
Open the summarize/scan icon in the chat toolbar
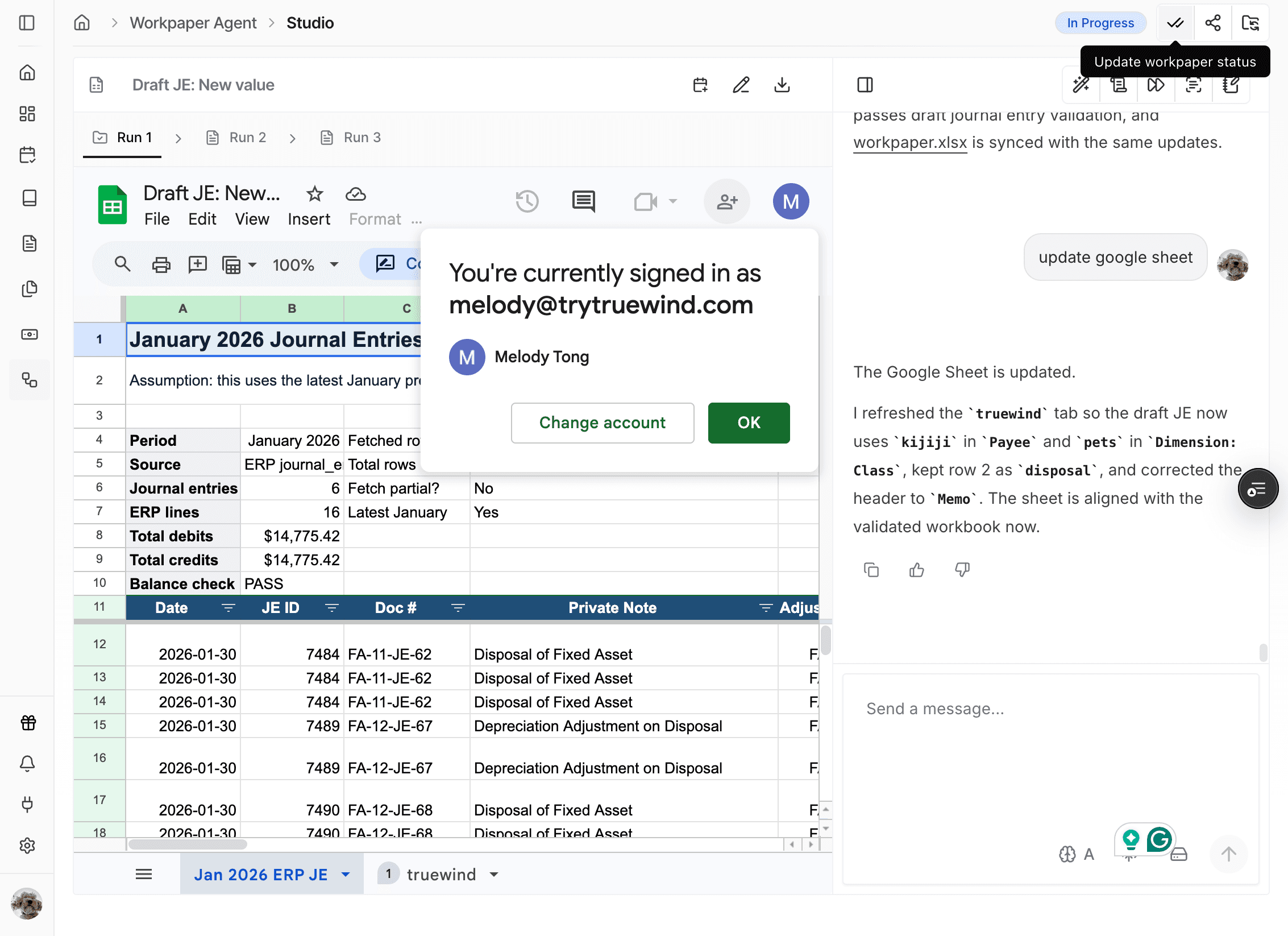point(1193,85)
